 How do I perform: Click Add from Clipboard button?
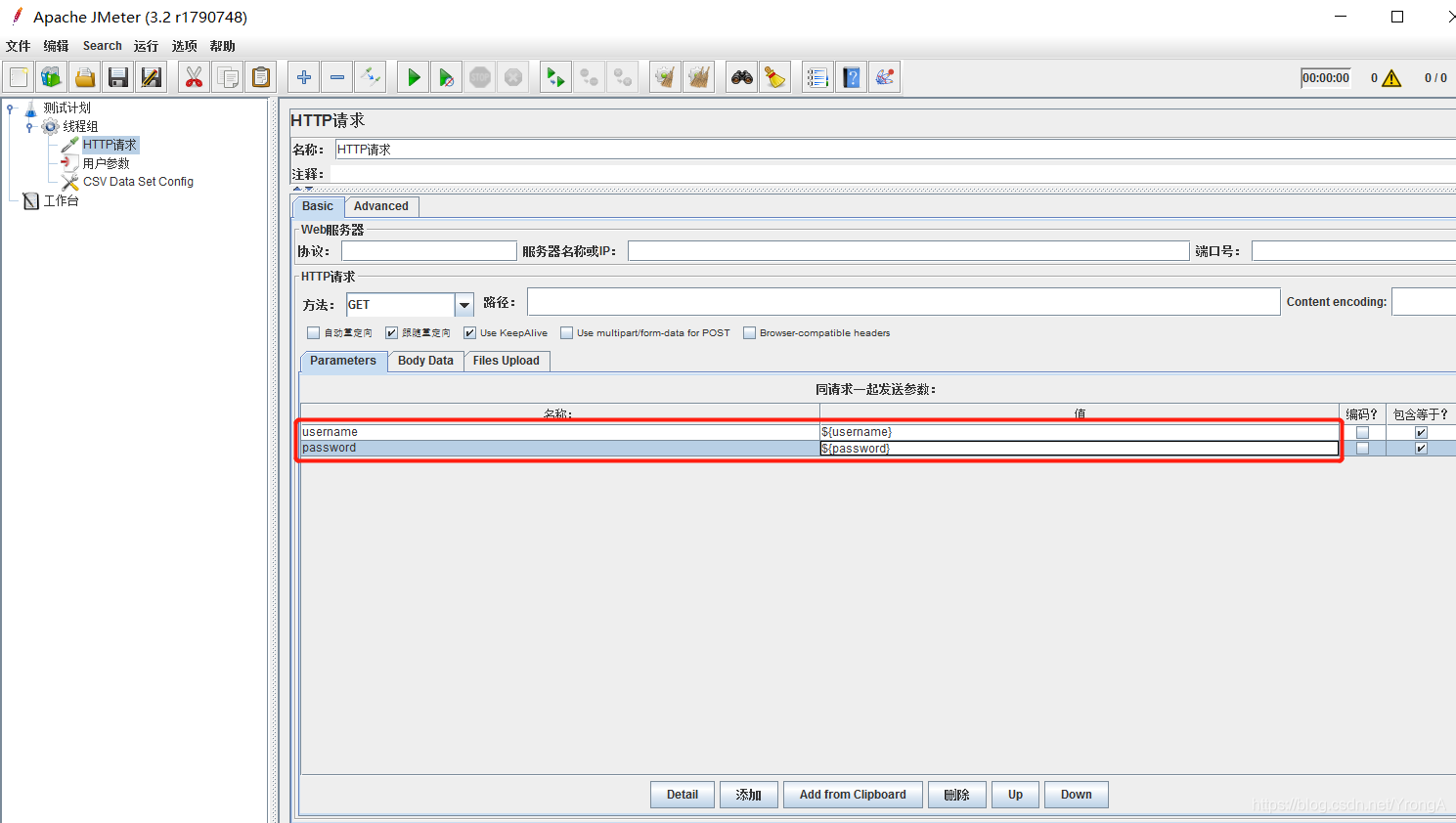tap(853, 795)
